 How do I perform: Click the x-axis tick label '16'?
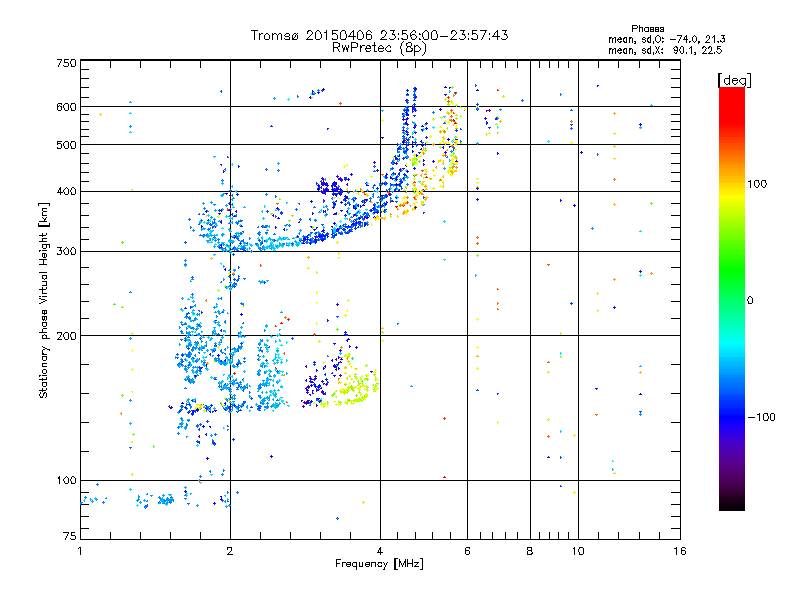680,551
